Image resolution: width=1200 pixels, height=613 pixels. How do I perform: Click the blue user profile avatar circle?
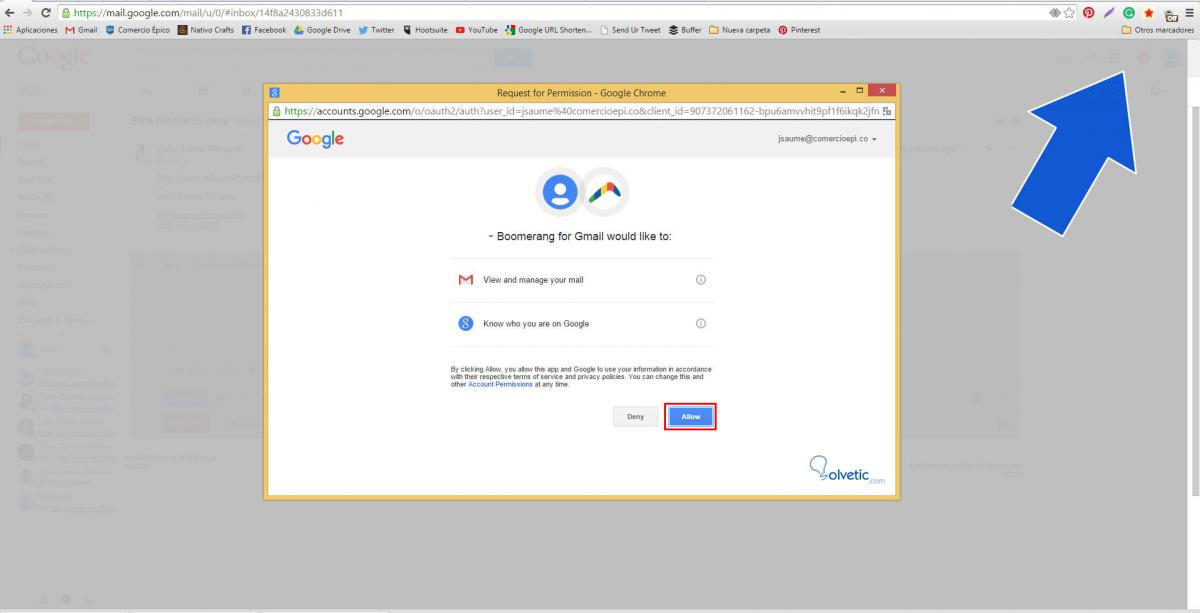click(559, 194)
